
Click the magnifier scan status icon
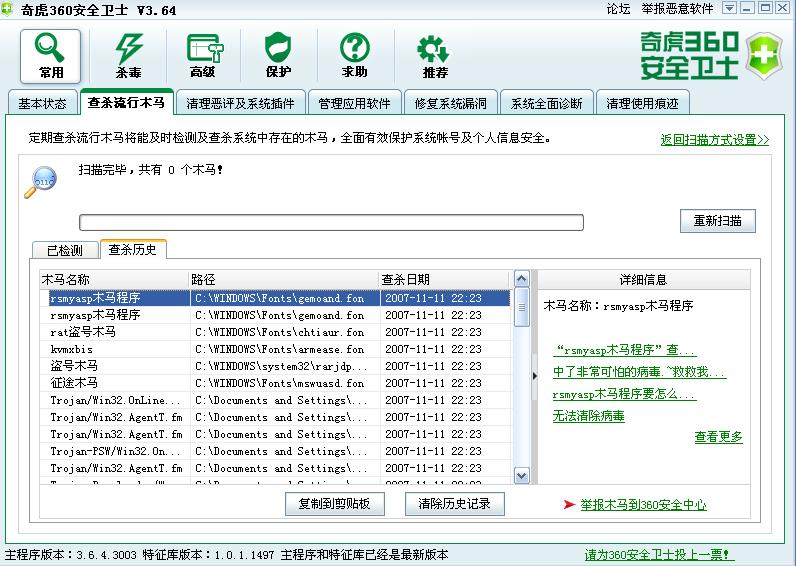(41, 182)
